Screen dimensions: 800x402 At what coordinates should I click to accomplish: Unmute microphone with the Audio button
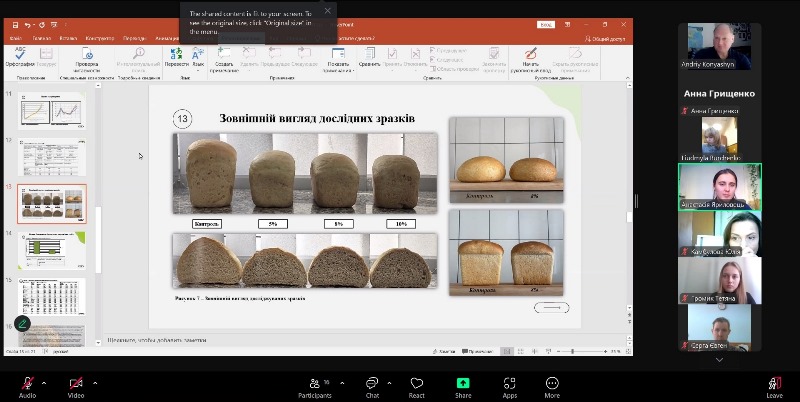tap(27, 384)
